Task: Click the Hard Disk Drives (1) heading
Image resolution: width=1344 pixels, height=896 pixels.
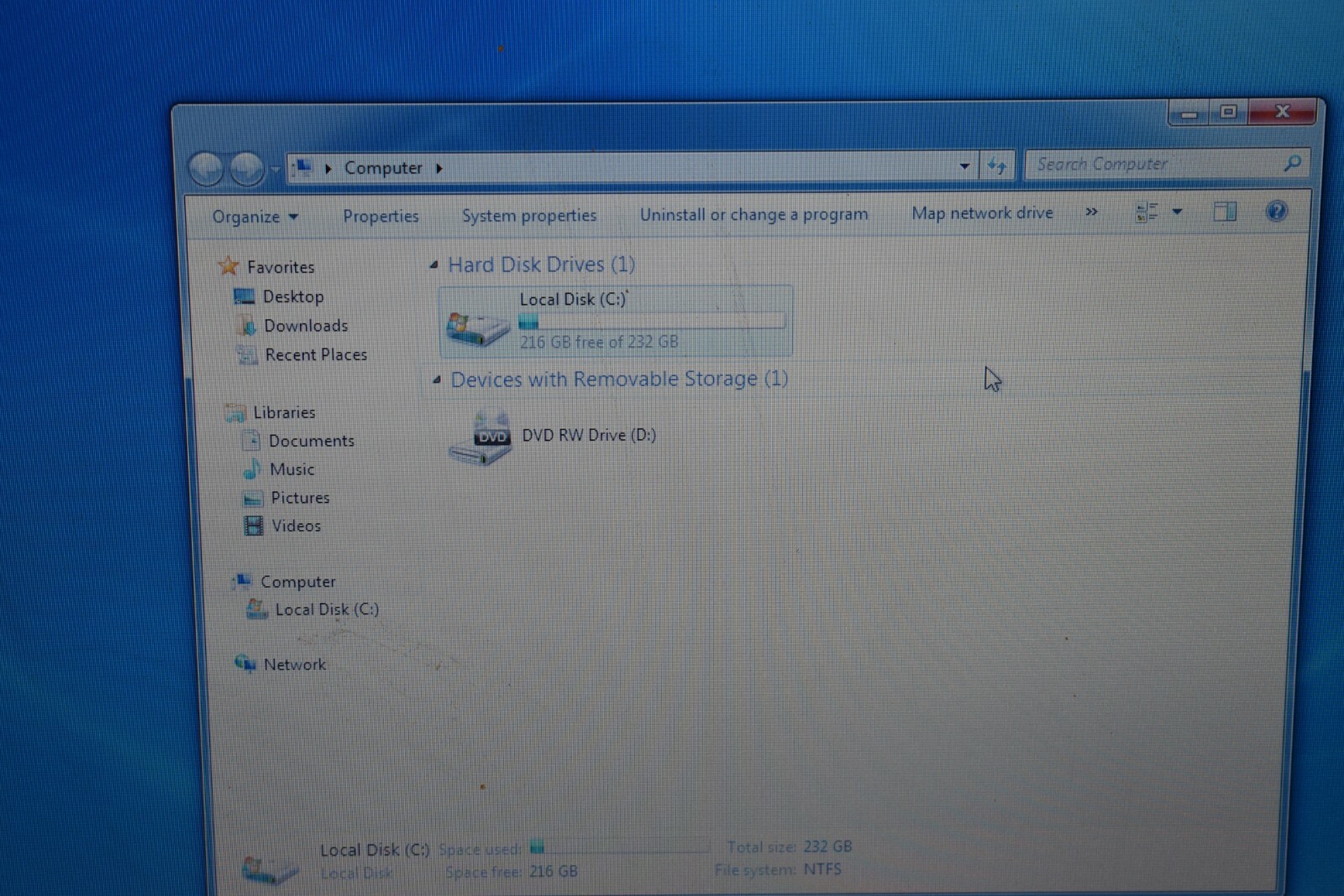Action: (x=541, y=265)
